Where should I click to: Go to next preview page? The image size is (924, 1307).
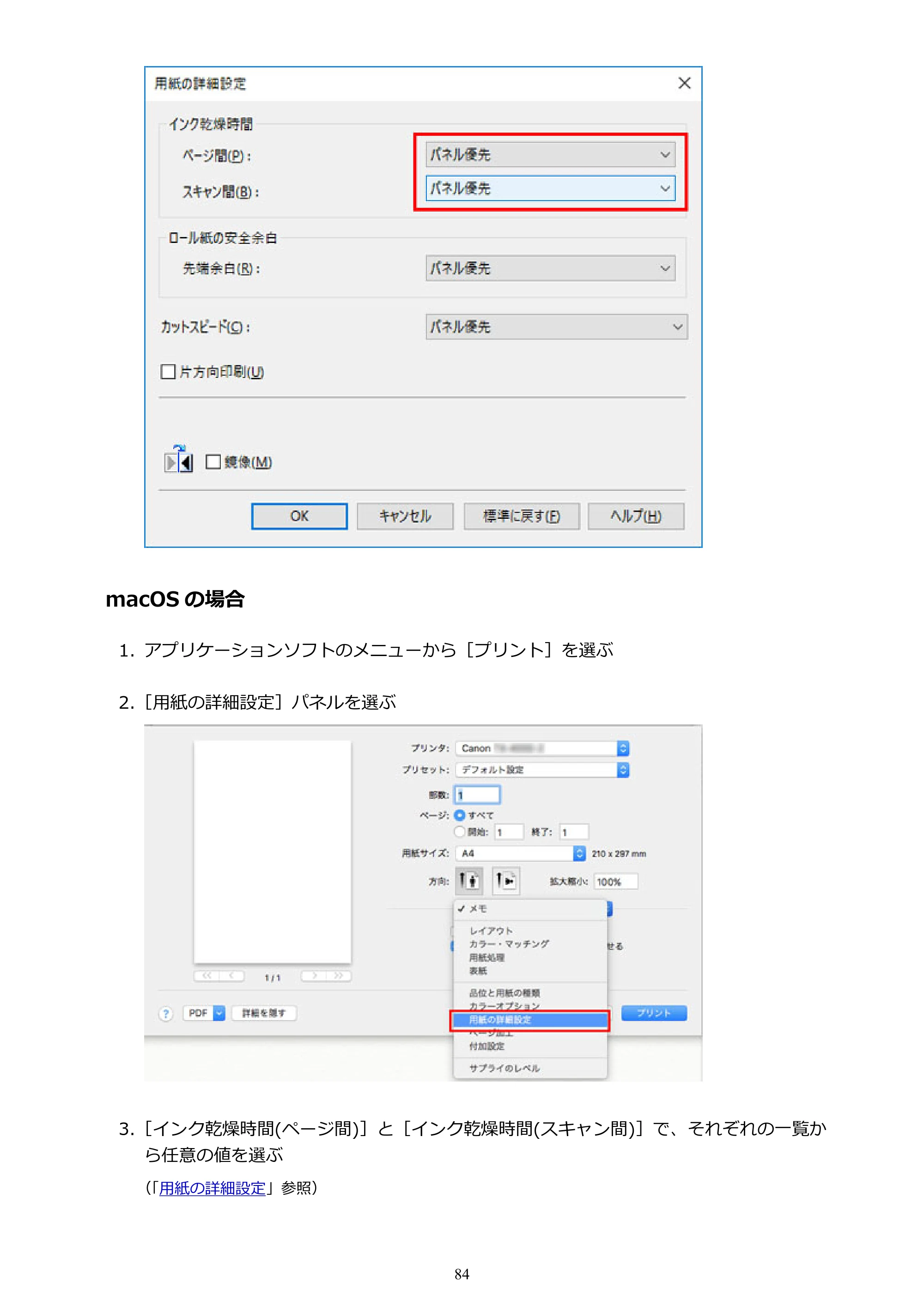point(314,976)
